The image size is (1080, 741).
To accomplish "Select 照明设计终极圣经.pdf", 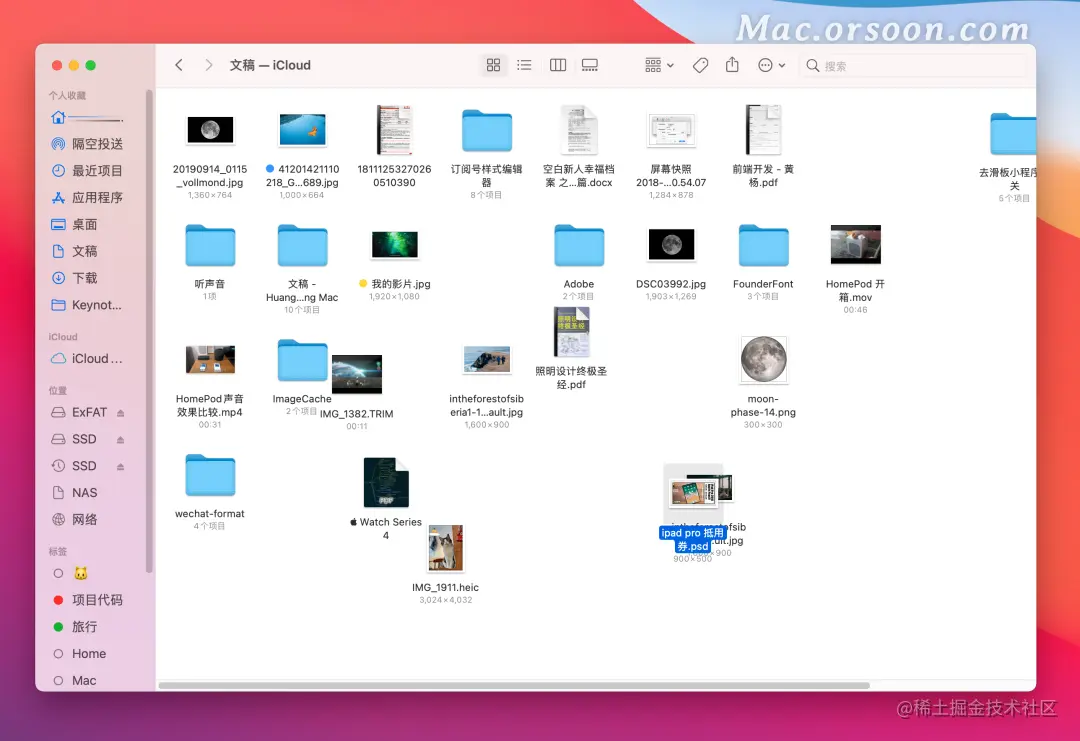I will [x=572, y=332].
